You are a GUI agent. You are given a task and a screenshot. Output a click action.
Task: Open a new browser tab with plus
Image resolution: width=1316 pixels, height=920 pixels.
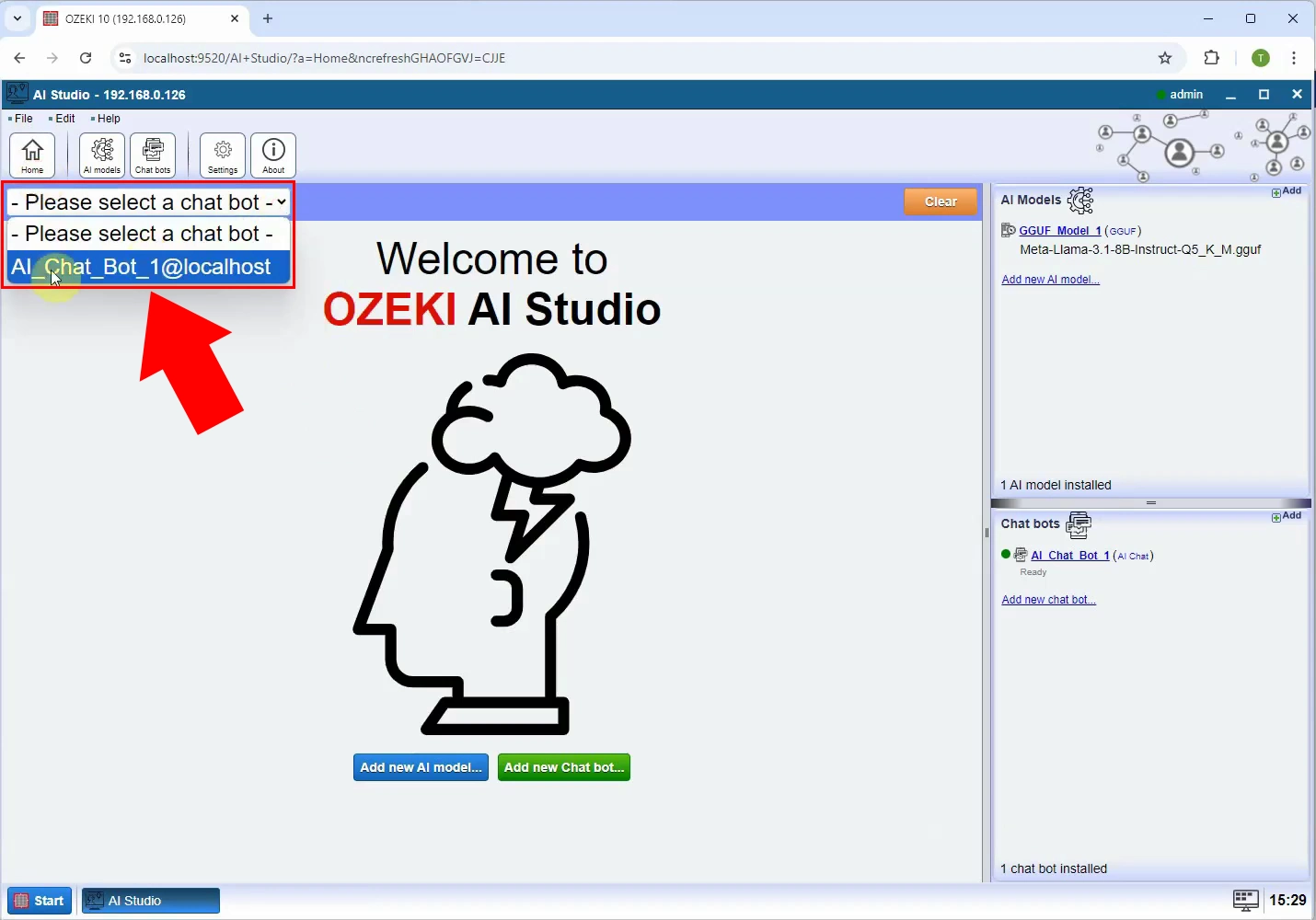(268, 18)
